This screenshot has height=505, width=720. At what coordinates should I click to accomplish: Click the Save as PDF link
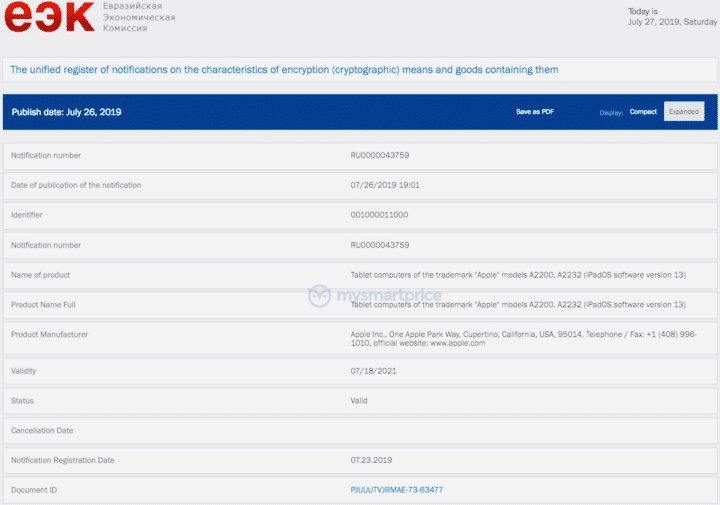[x=535, y=112]
